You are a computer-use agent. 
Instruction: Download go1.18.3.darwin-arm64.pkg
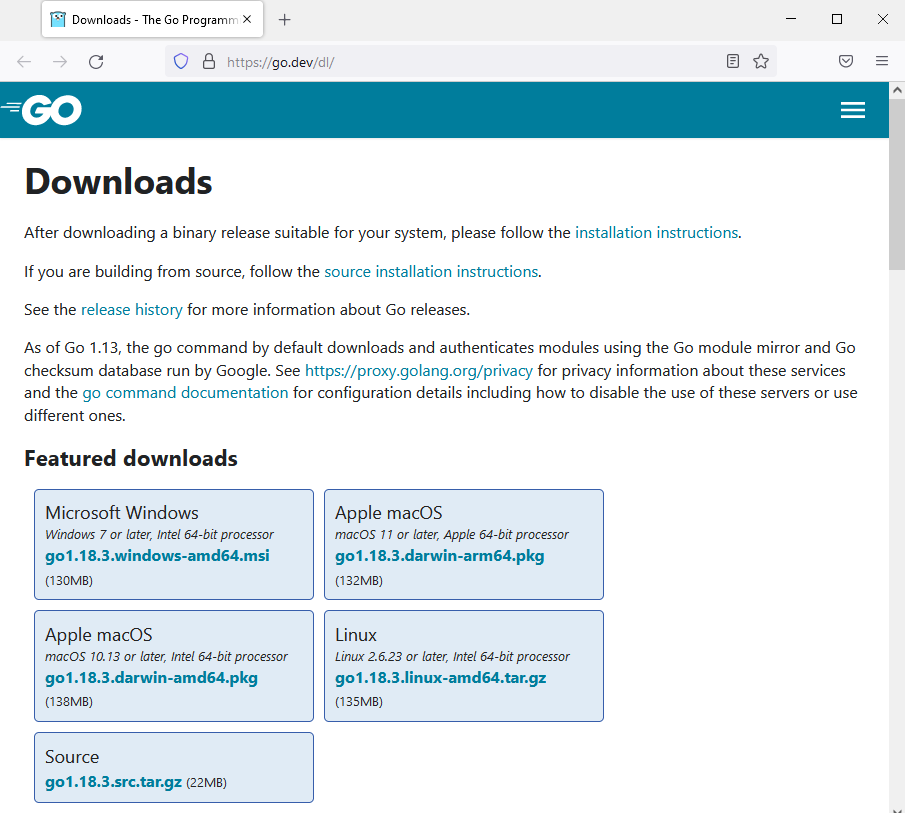440,556
